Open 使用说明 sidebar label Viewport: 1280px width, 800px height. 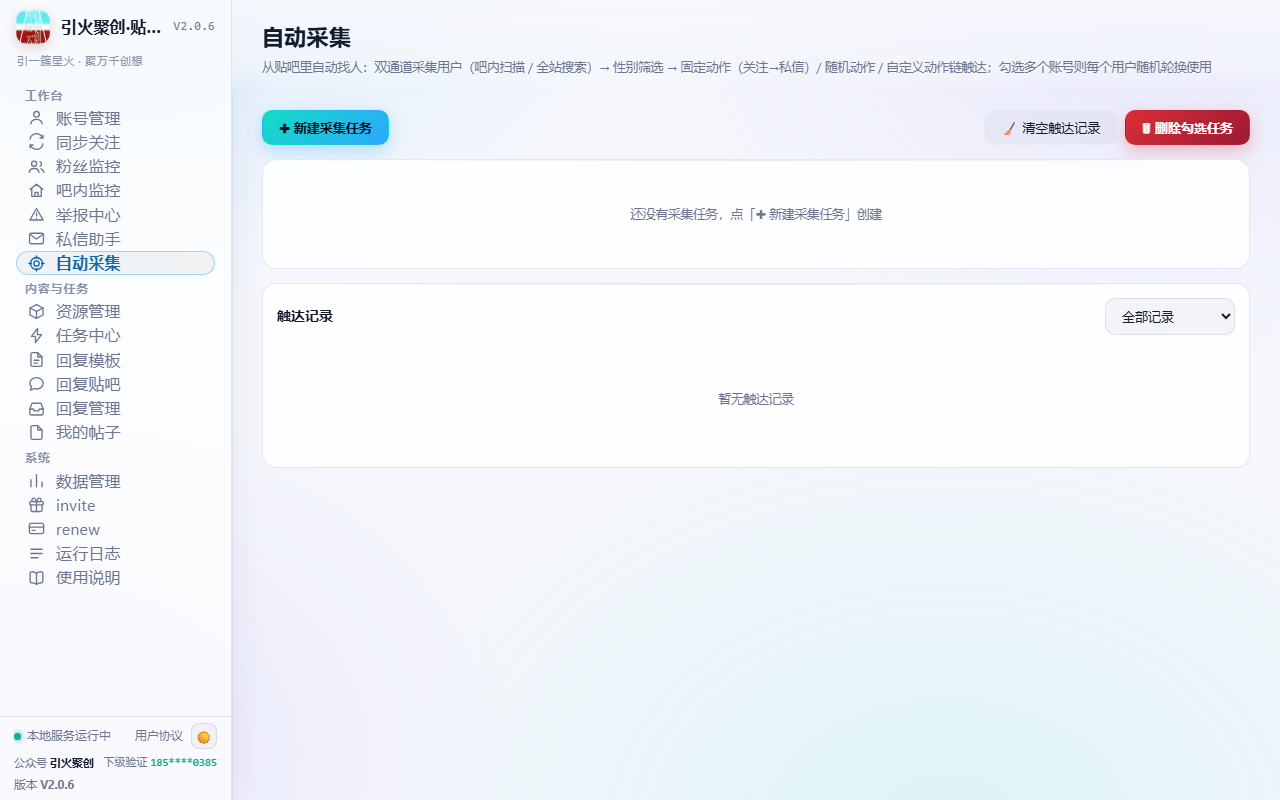coord(88,577)
